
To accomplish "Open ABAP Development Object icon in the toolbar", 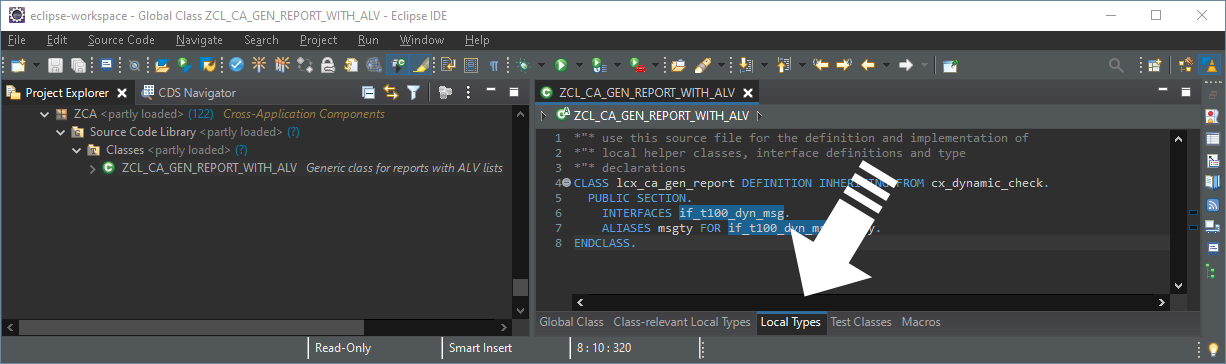I will tap(162, 65).
